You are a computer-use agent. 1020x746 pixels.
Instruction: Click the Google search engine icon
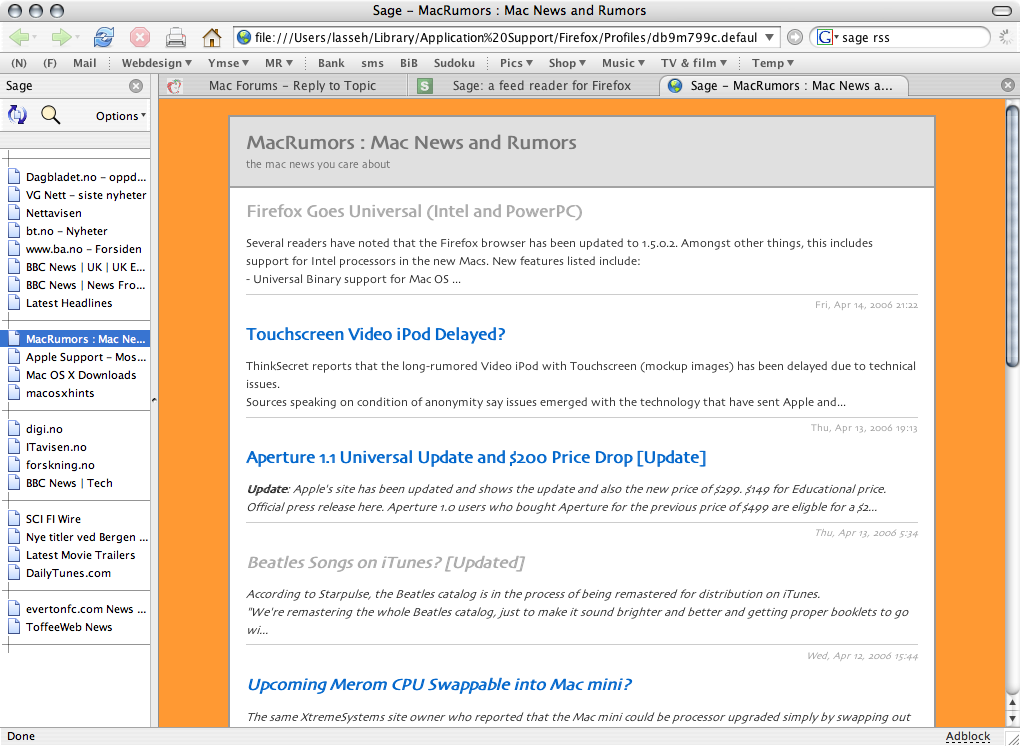tap(824, 37)
